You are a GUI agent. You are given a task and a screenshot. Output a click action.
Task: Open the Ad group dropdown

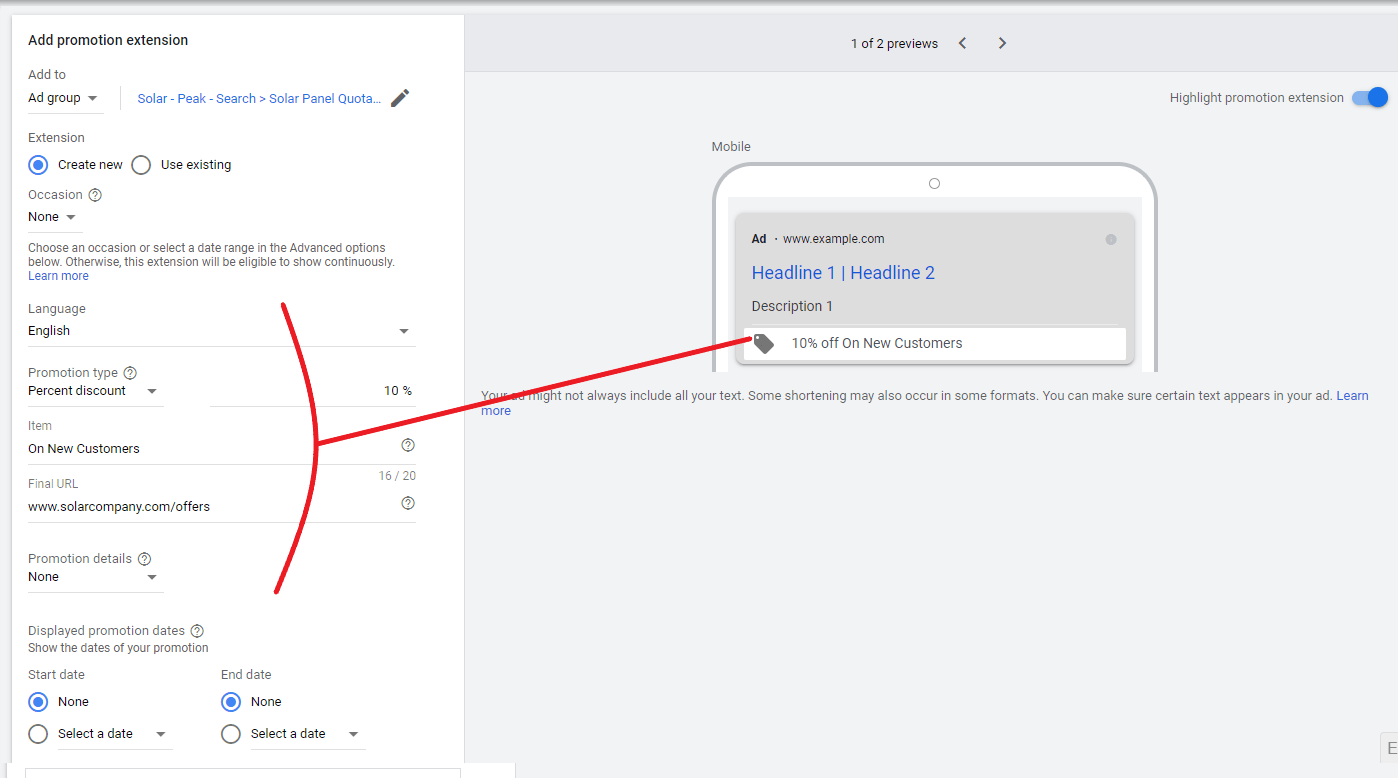[63, 98]
